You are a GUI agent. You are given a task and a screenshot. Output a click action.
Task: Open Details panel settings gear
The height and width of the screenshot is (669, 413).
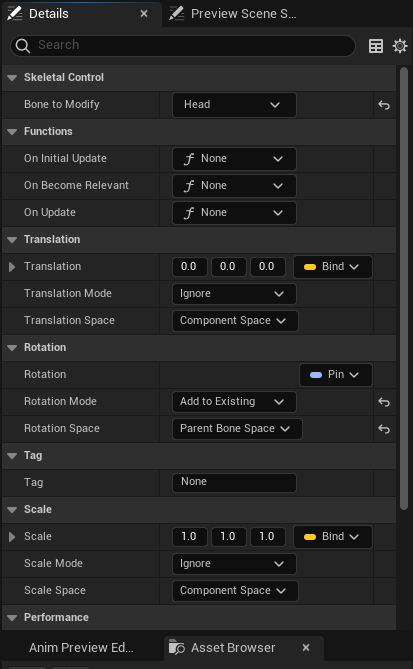(400, 46)
